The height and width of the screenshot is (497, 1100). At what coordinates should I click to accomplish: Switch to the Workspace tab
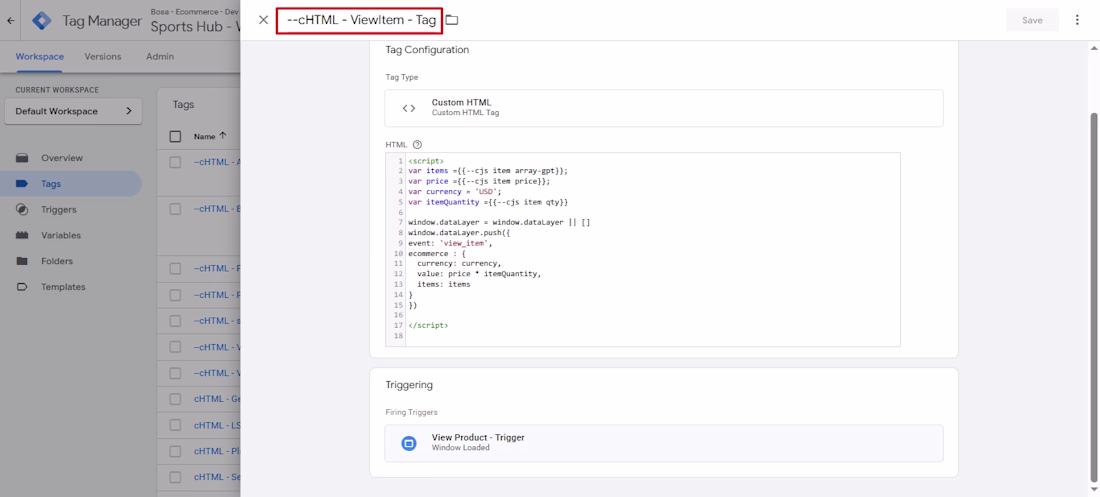point(40,57)
